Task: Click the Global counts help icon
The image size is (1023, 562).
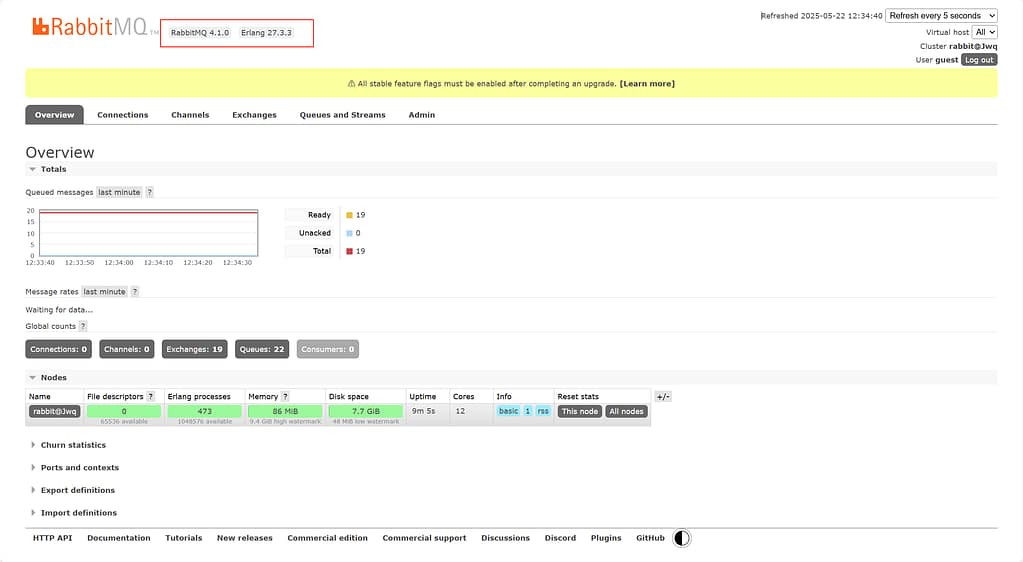Action: coord(83,326)
